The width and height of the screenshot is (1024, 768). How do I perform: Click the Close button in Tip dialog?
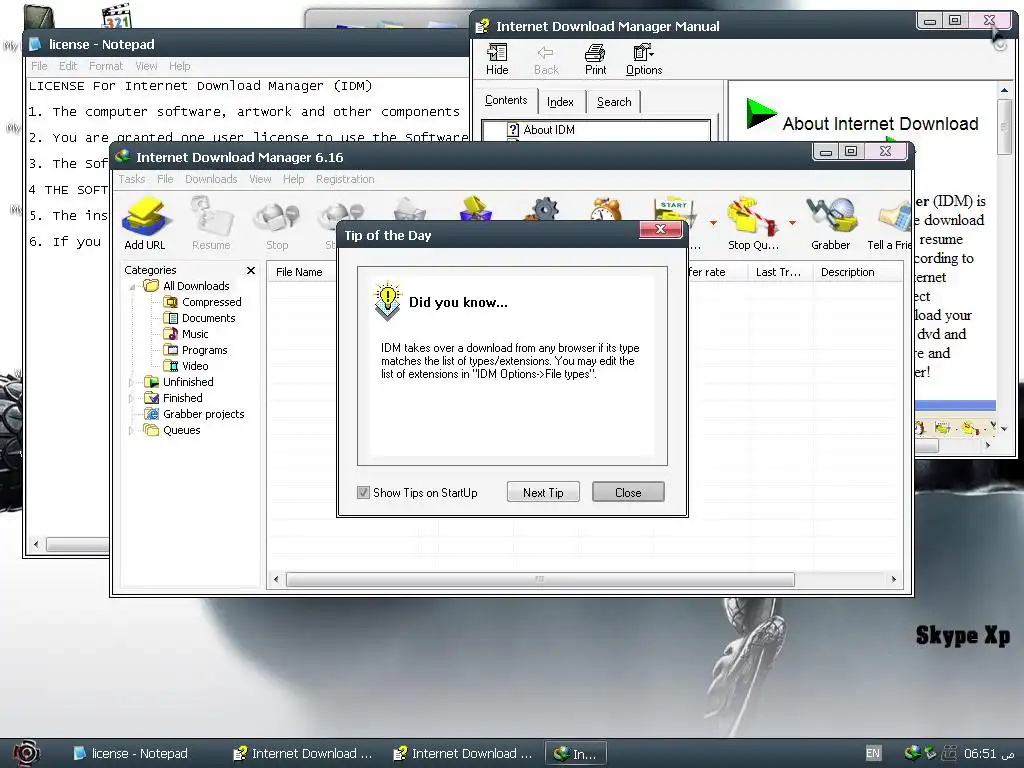[628, 492]
